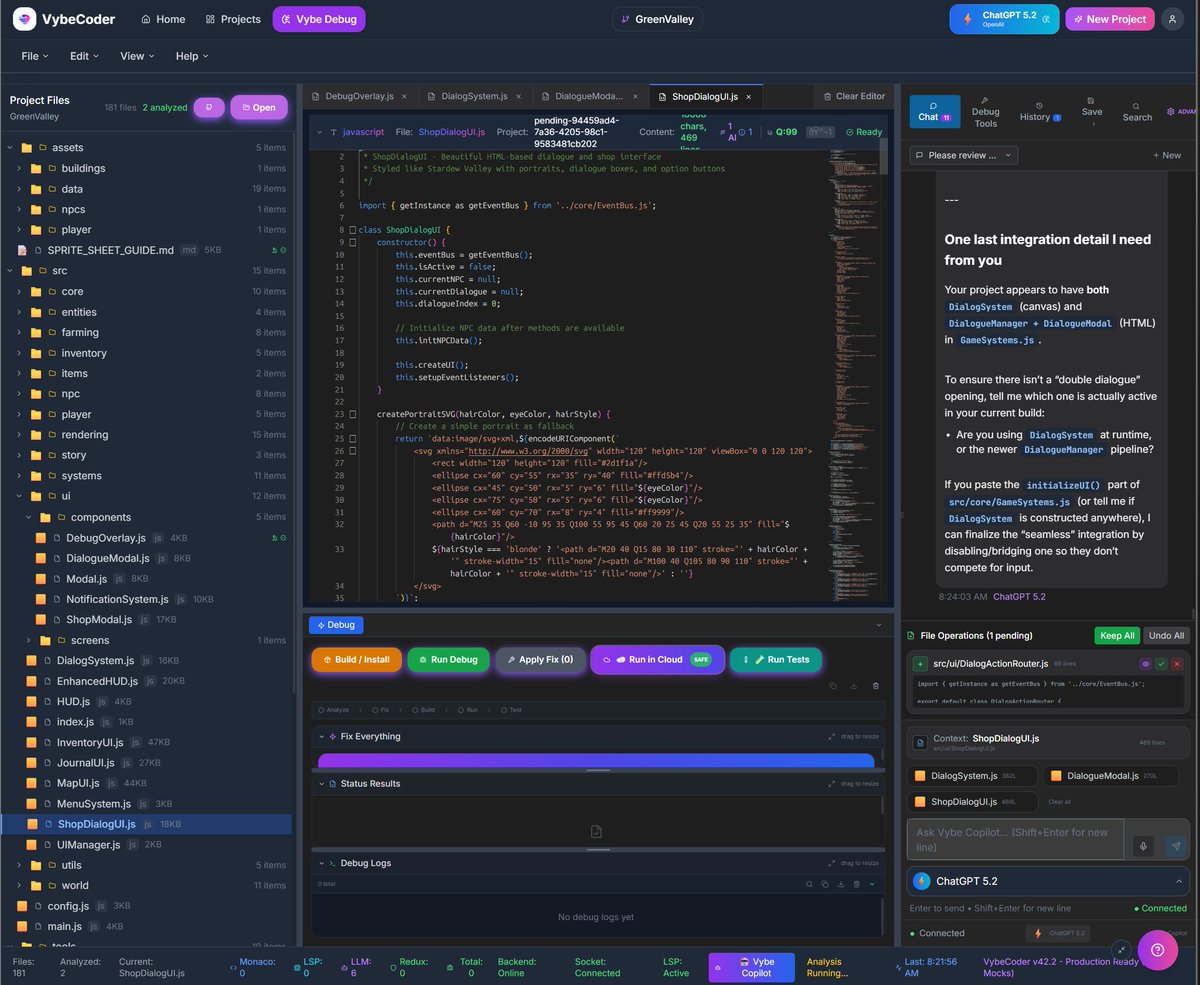Open the Help menu
The height and width of the screenshot is (985, 1200).
(192, 56)
